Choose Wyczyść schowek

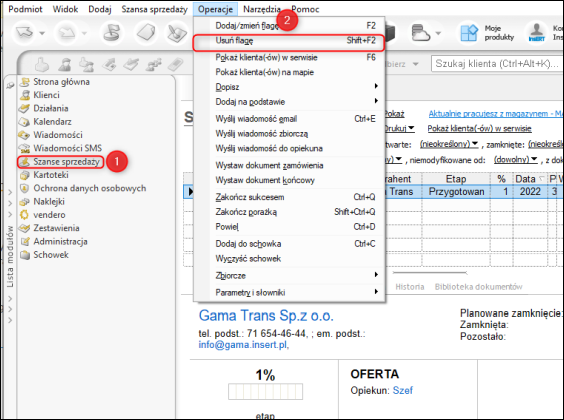pos(290,259)
